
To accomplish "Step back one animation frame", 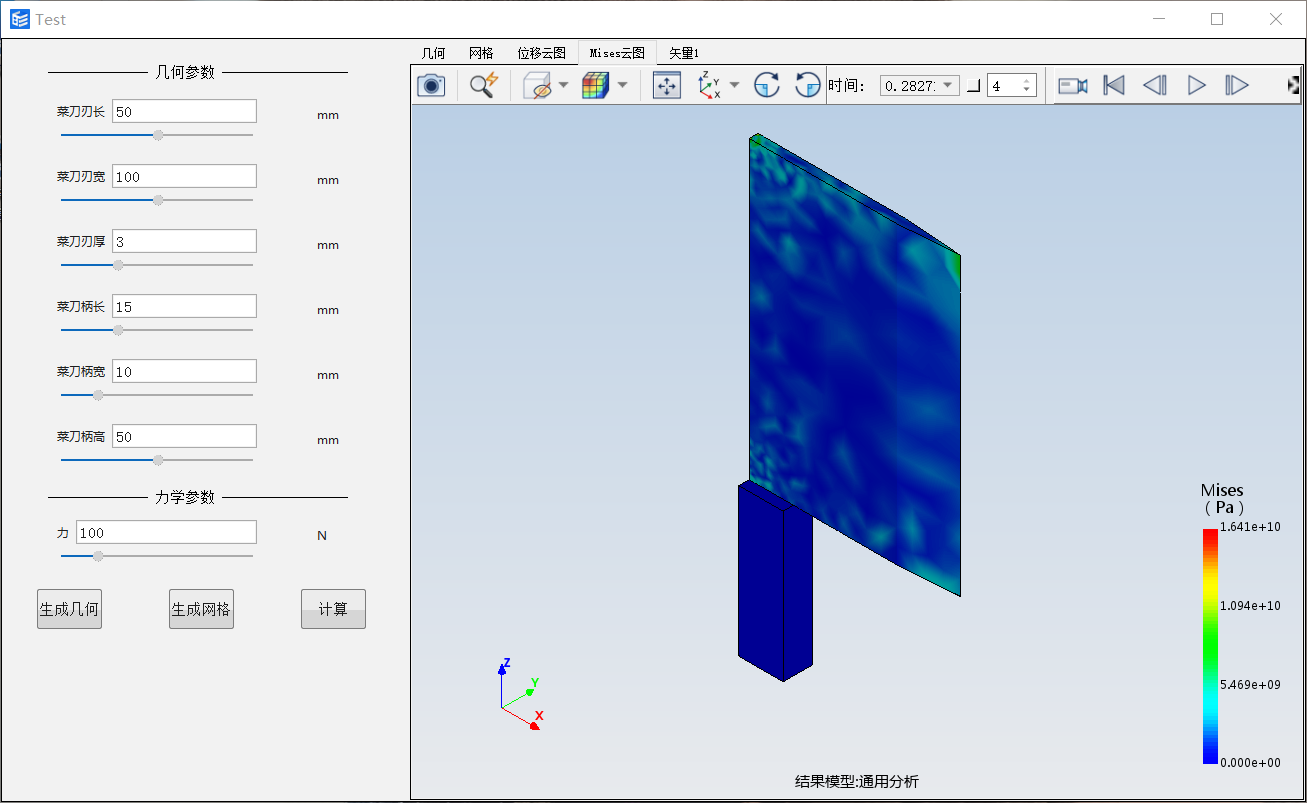I will click(x=1155, y=85).
